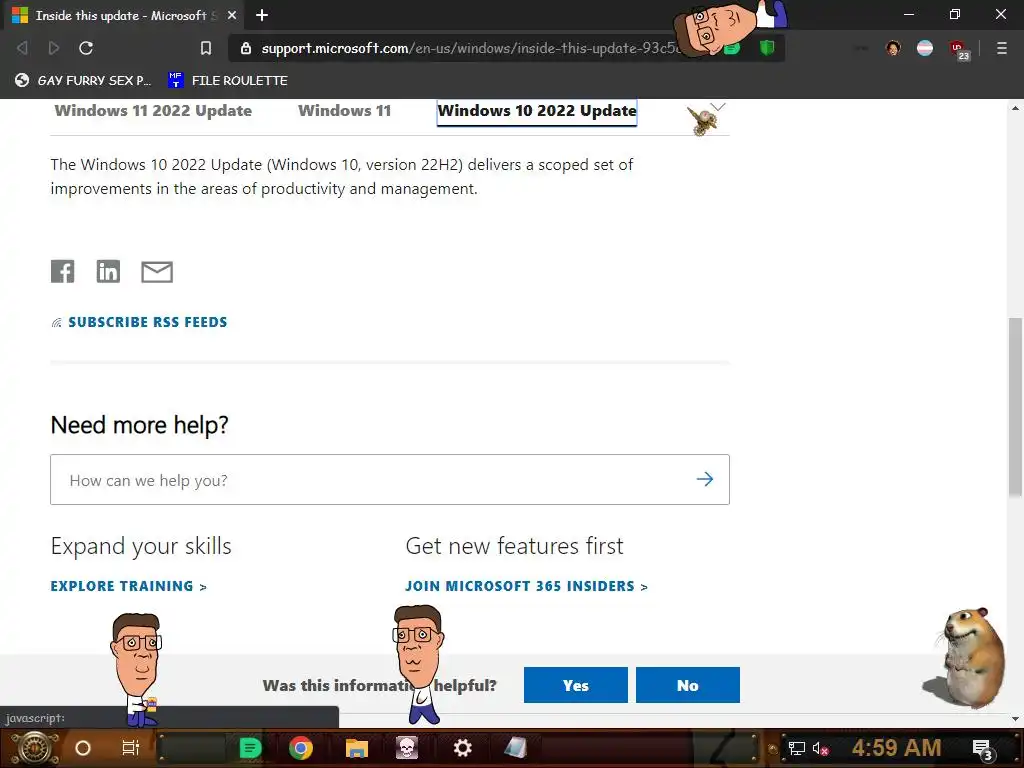The height and width of the screenshot is (768, 1024).
Task: Click the Expand your skills heading
Action: [141, 546]
